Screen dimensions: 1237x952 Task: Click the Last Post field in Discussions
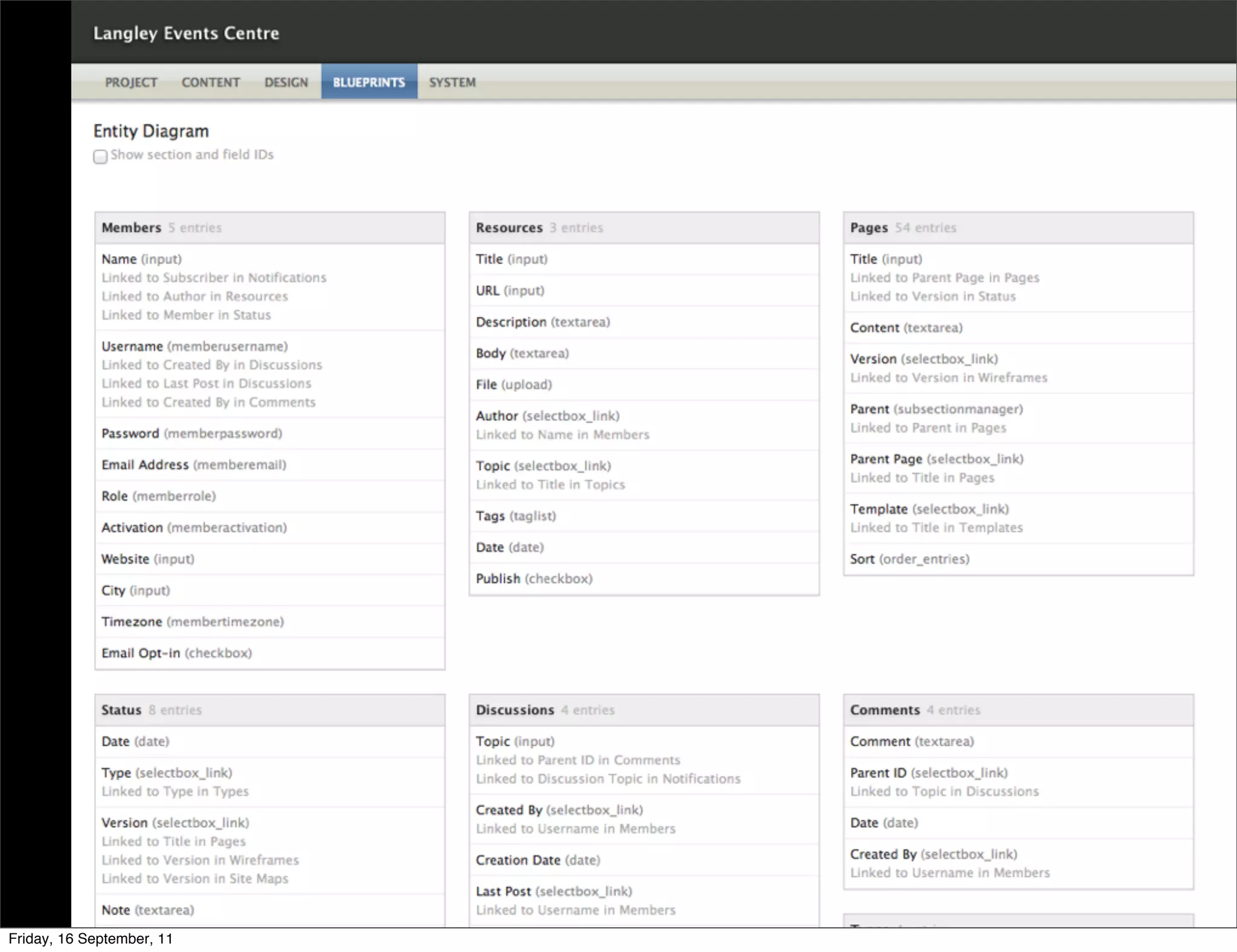tap(503, 891)
